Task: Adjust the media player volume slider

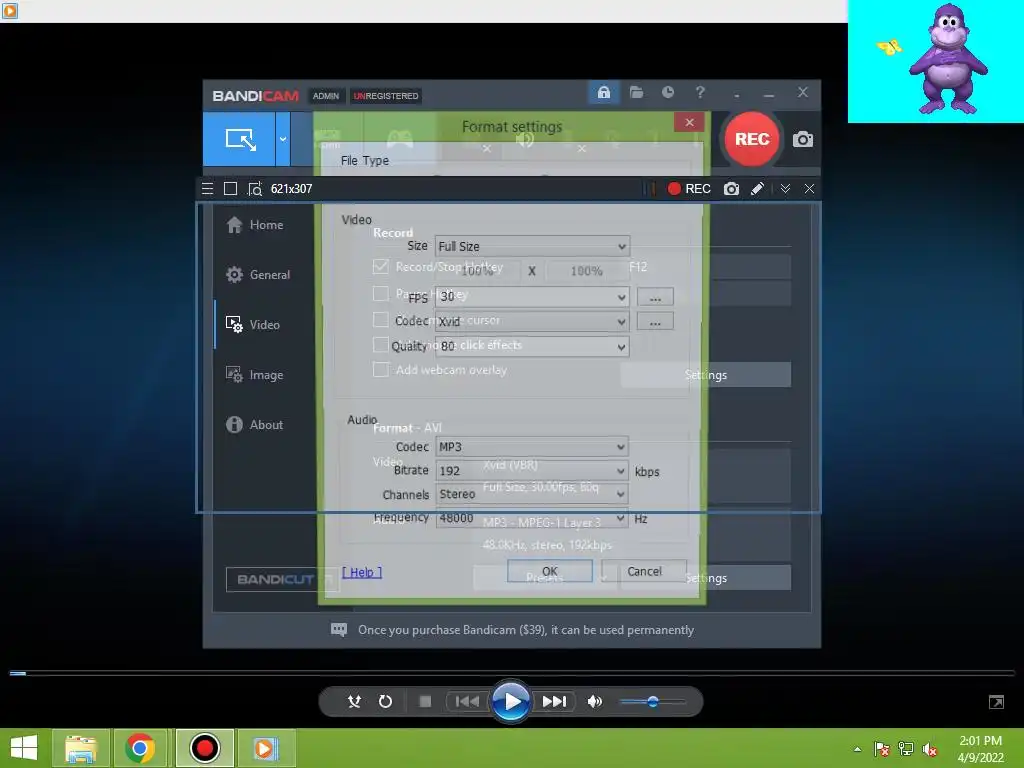Action: point(652,702)
